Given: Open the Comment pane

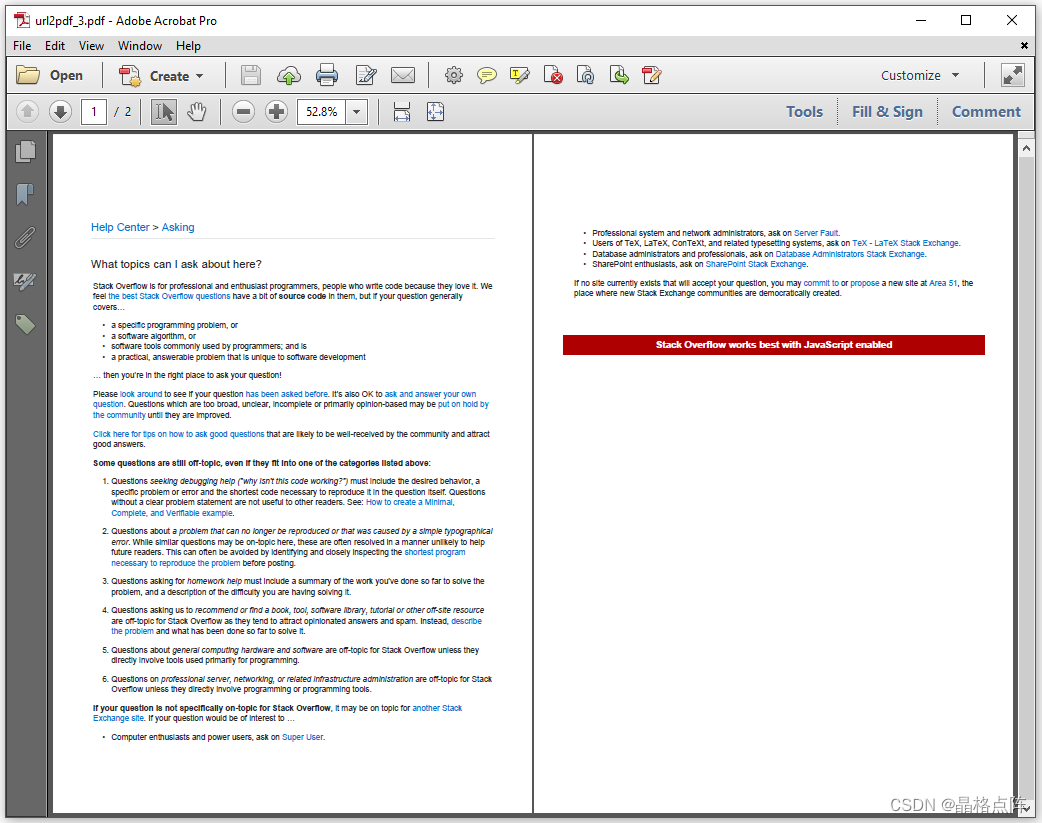Looking at the screenshot, I should click(x=986, y=112).
